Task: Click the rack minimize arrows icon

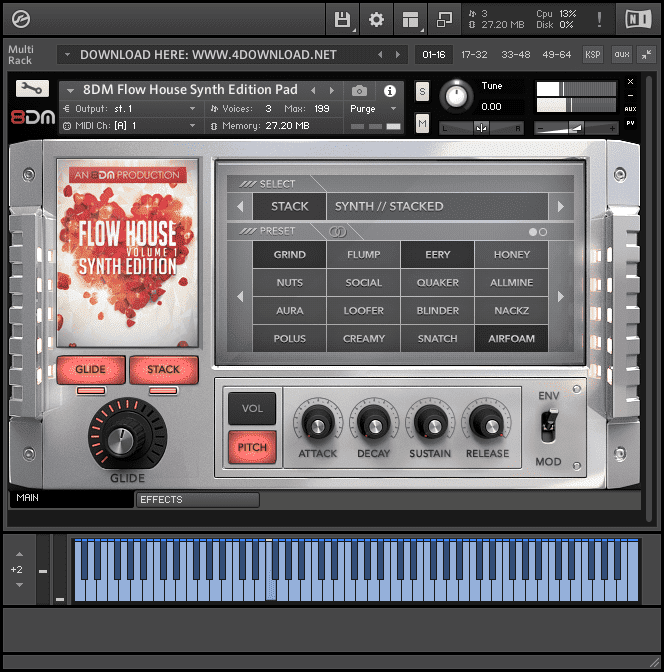Action: (646, 54)
